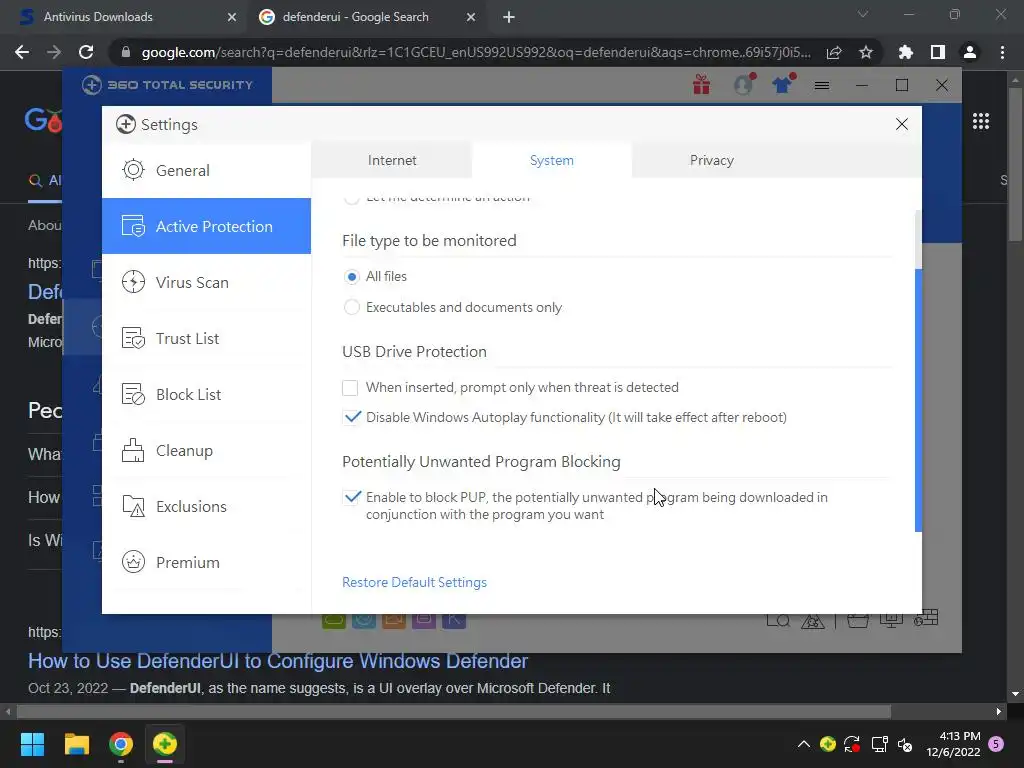
Task: Enable prompt only when threat detected
Action: point(350,388)
